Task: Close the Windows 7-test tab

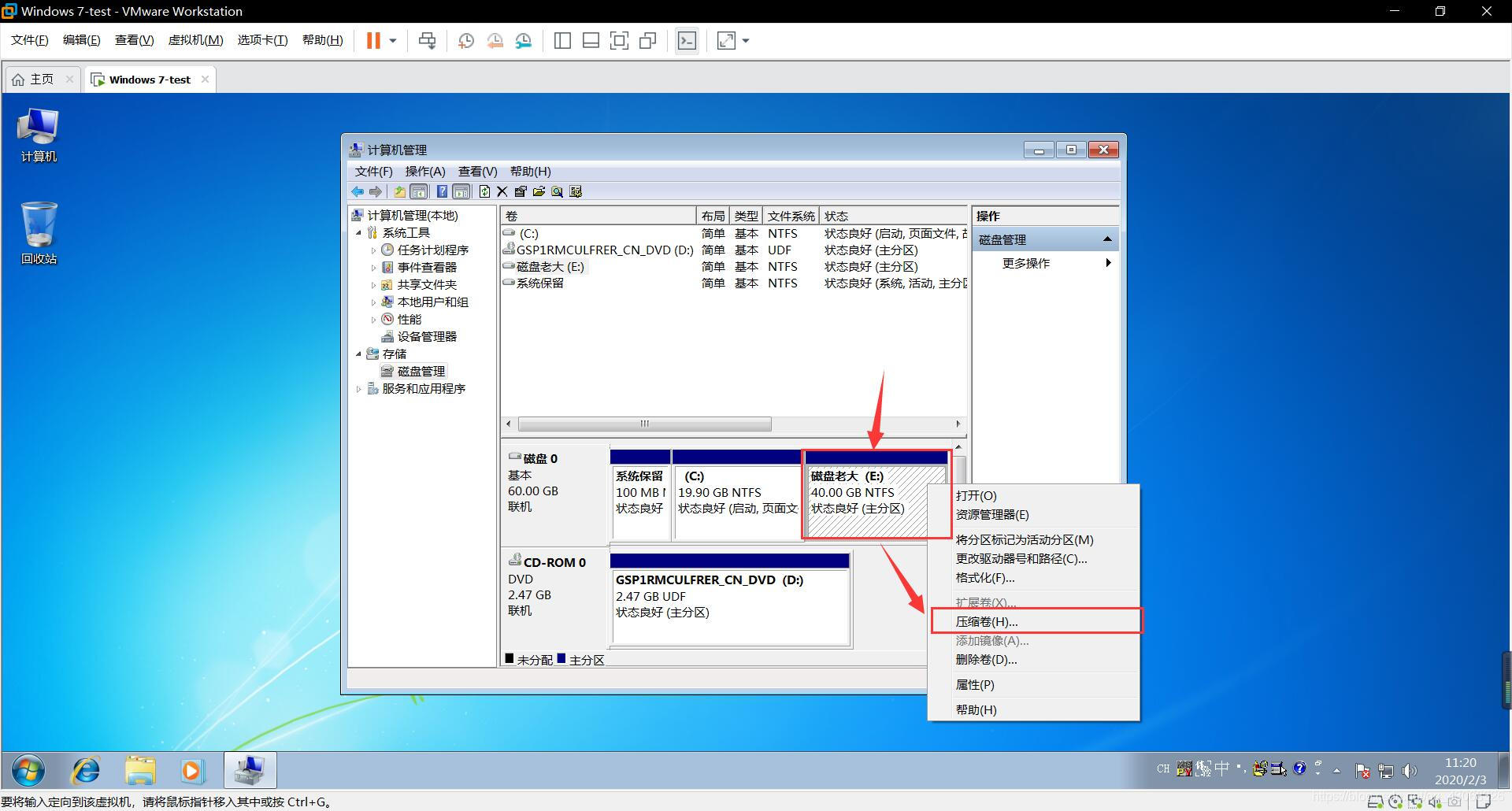Action: (206, 80)
